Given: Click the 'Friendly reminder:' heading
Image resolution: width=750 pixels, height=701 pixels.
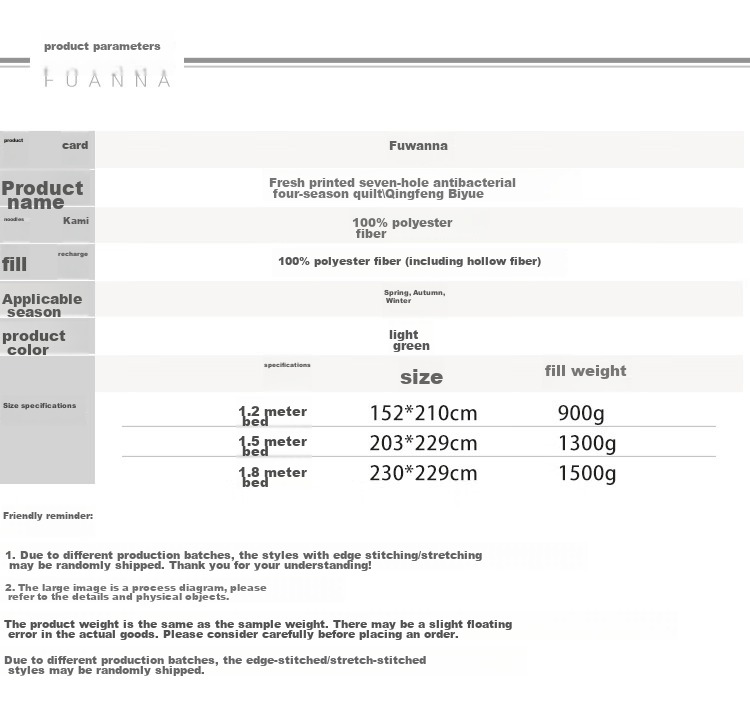Looking at the screenshot, I should click(x=48, y=516).
